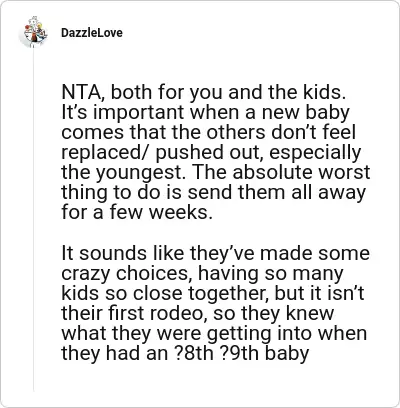Click the word "important" in line two
This screenshot has height=408, width=400.
pyautogui.click(x=137, y=113)
